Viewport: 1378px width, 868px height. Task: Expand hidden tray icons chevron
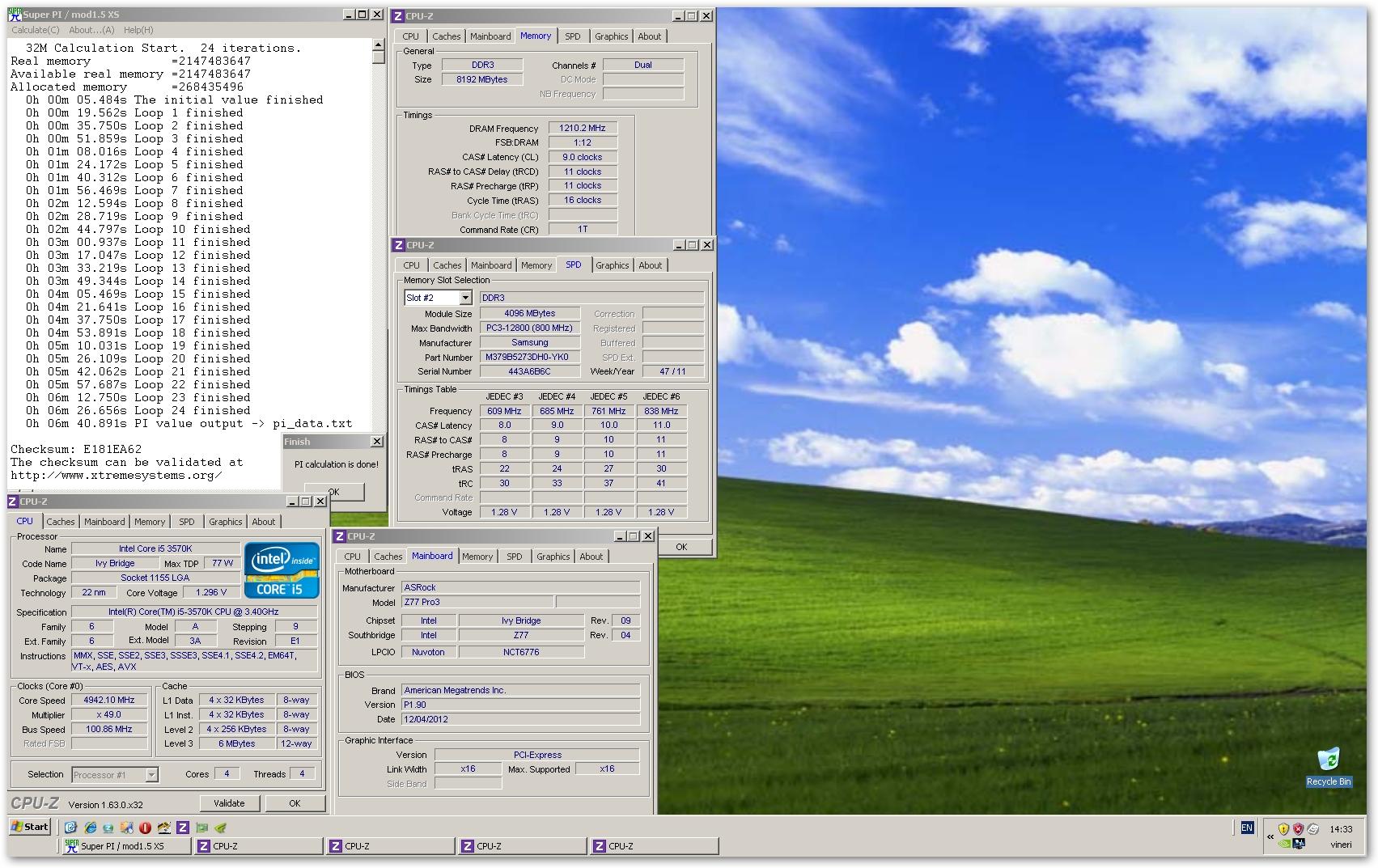pyautogui.click(x=1270, y=836)
